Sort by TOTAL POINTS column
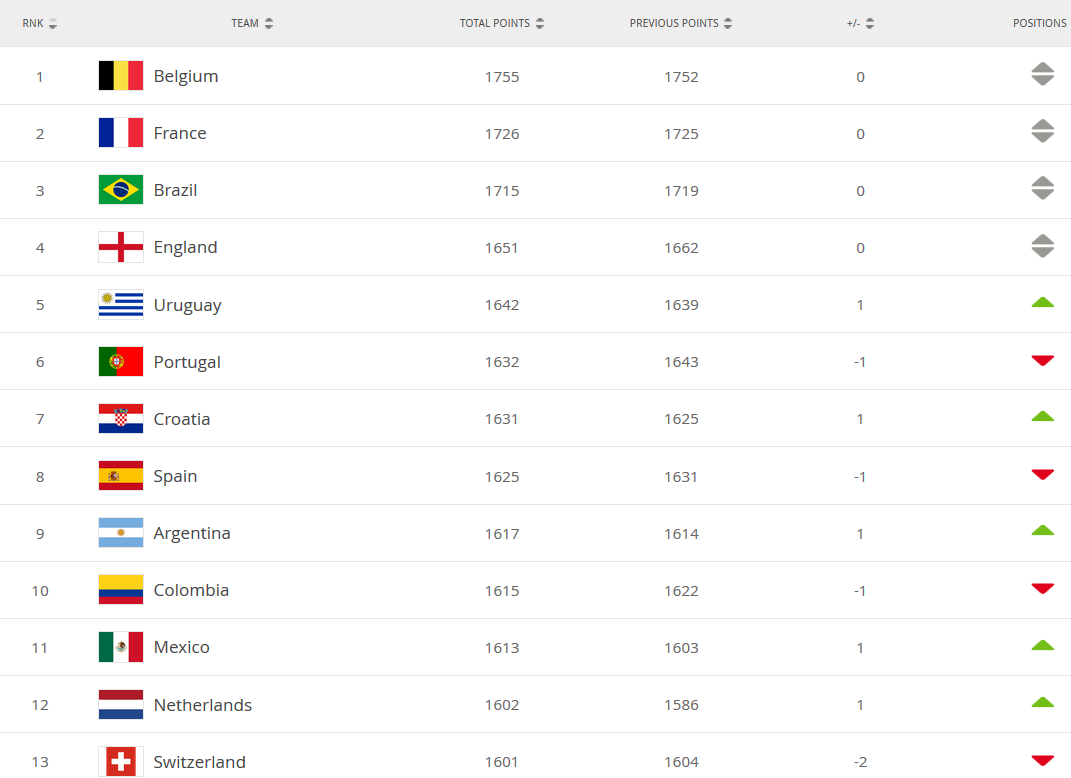The height and width of the screenshot is (778, 1071). pos(501,23)
